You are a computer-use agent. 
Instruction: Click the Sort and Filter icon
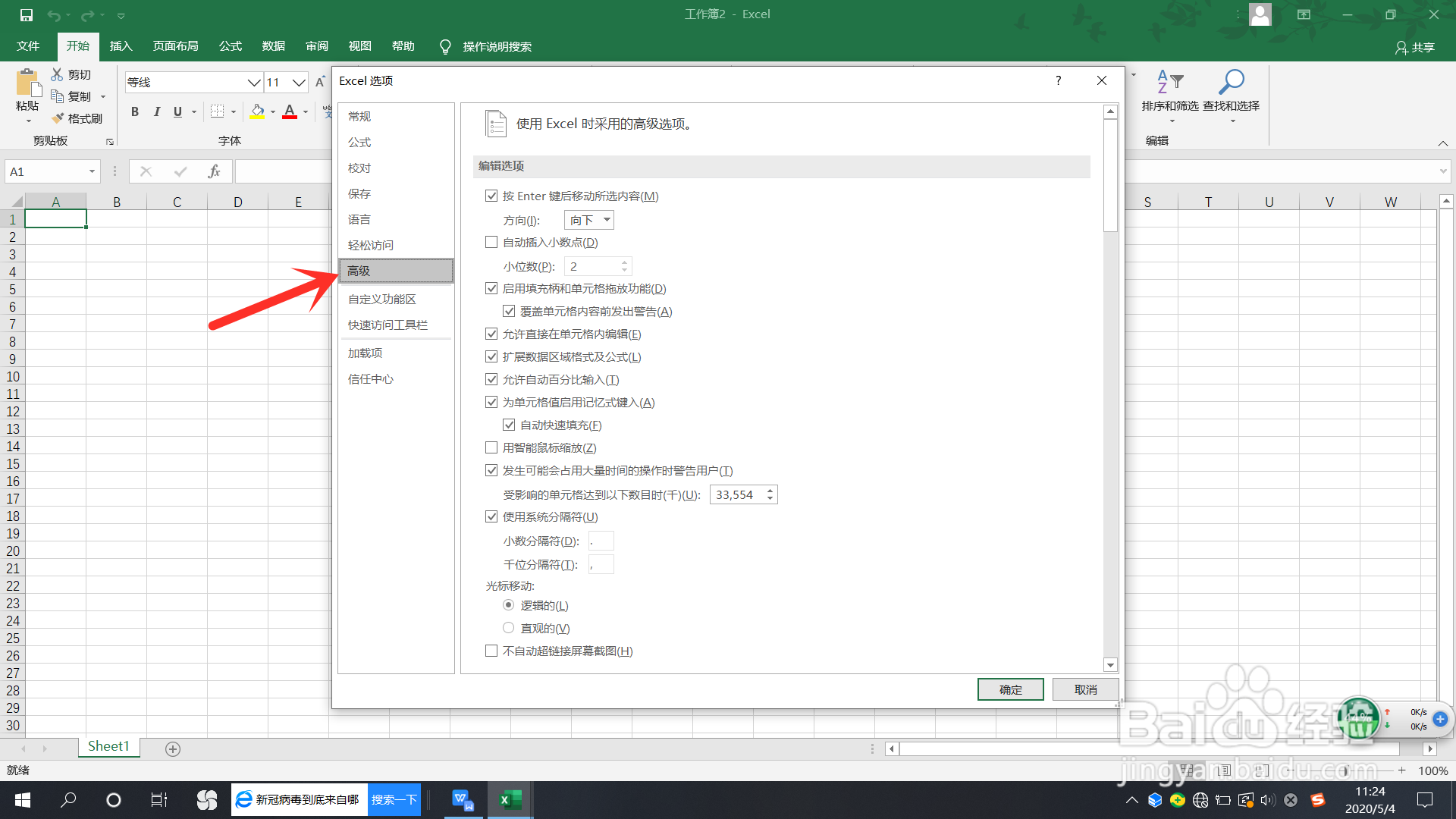click(x=1170, y=82)
